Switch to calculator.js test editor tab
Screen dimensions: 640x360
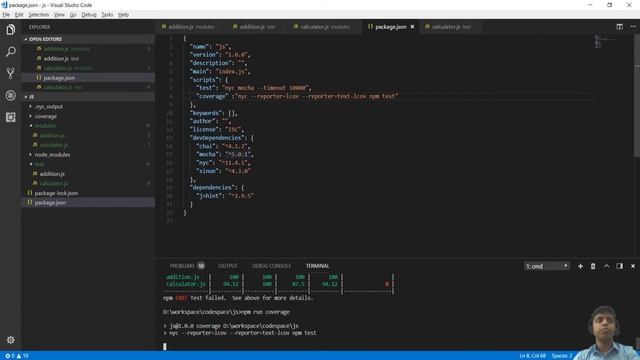coord(451,27)
